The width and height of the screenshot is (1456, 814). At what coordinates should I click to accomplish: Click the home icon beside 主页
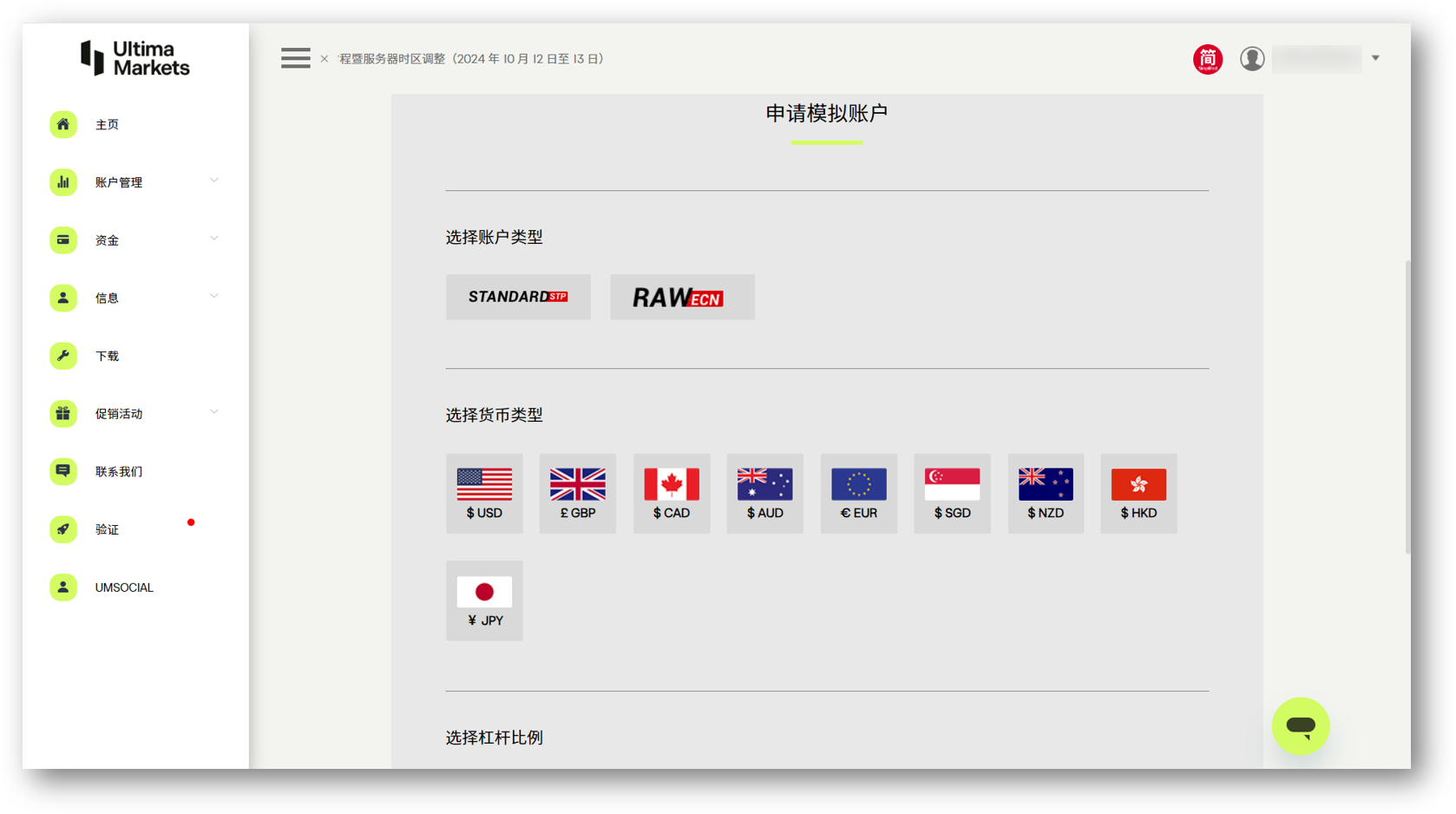[x=63, y=124]
